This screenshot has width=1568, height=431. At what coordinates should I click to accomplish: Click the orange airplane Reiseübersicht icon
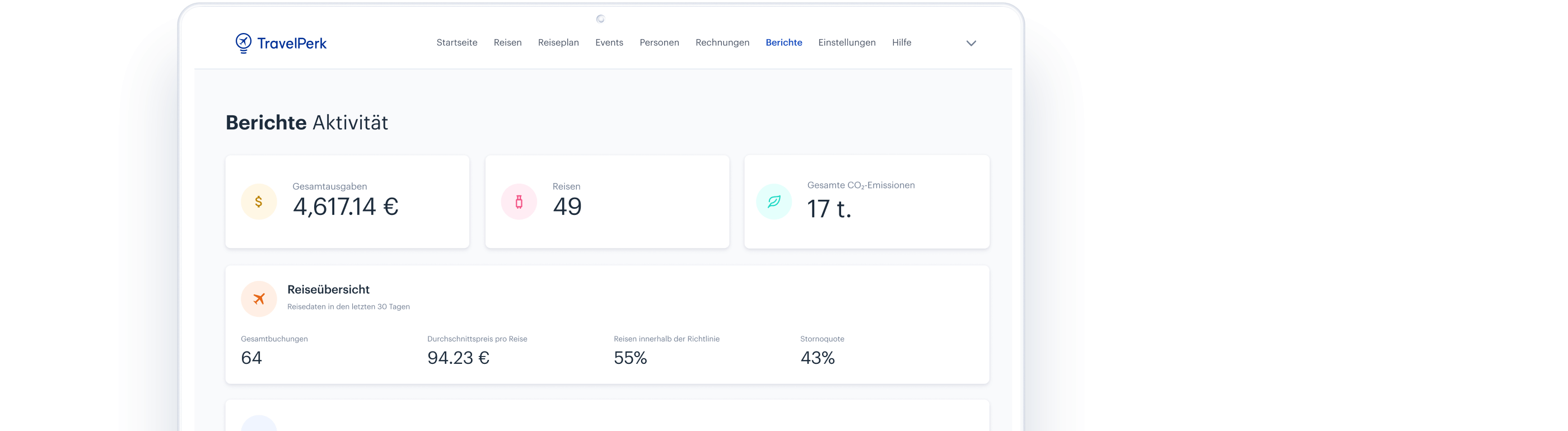(259, 299)
